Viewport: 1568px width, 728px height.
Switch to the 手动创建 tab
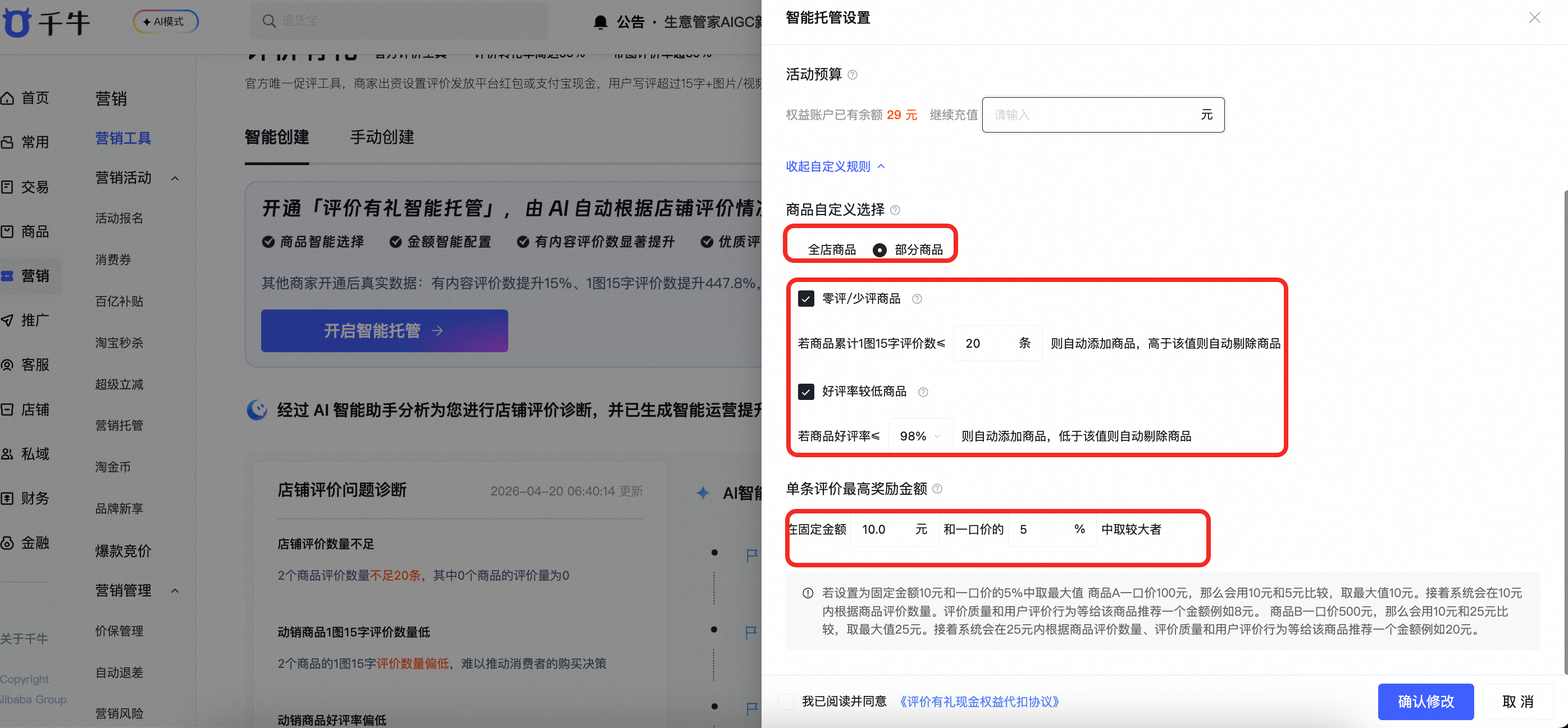click(382, 138)
